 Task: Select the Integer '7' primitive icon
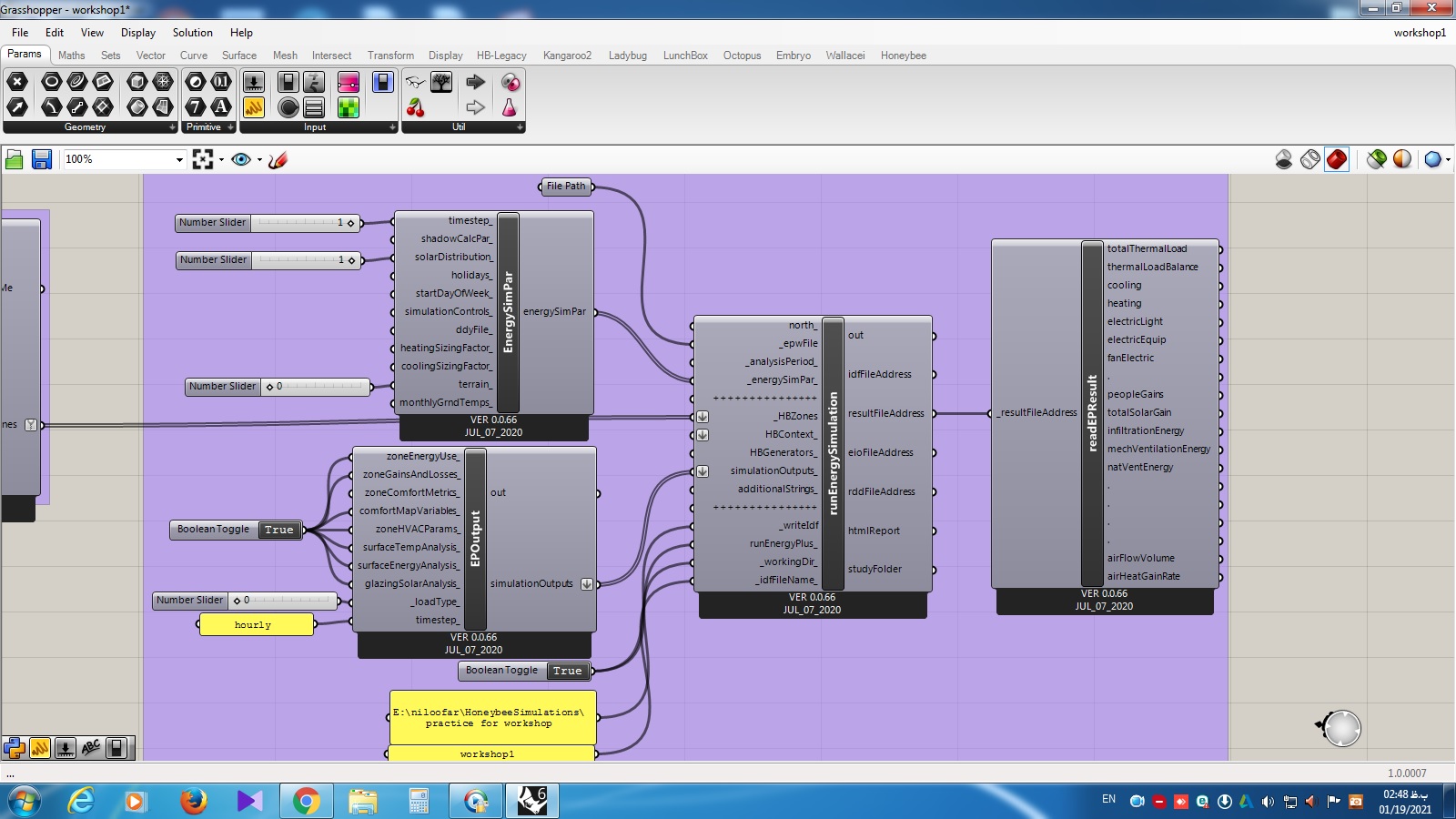[x=196, y=107]
